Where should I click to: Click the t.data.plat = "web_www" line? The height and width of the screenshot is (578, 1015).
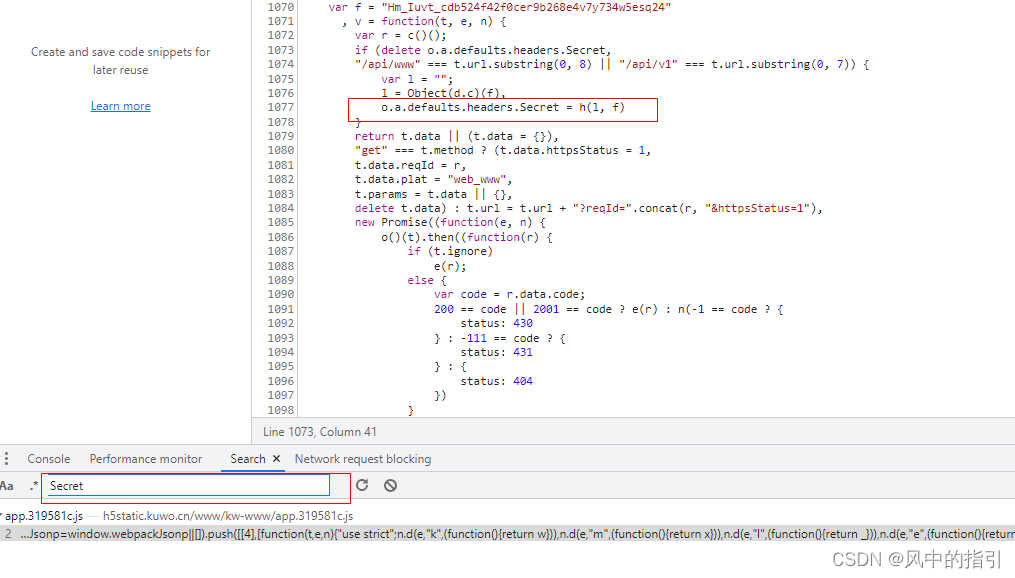click(433, 179)
